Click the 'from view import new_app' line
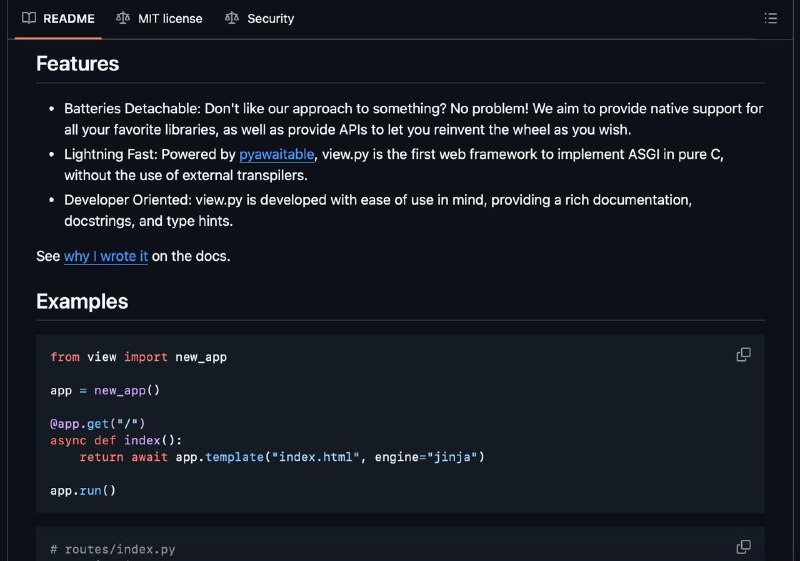Viewport: 800px width, 561px height. [x=138, y=357]
